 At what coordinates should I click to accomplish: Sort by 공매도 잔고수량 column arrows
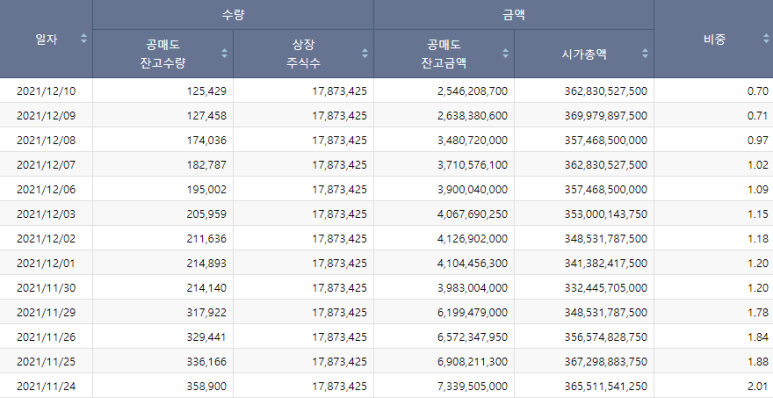[x=224, y=53]
